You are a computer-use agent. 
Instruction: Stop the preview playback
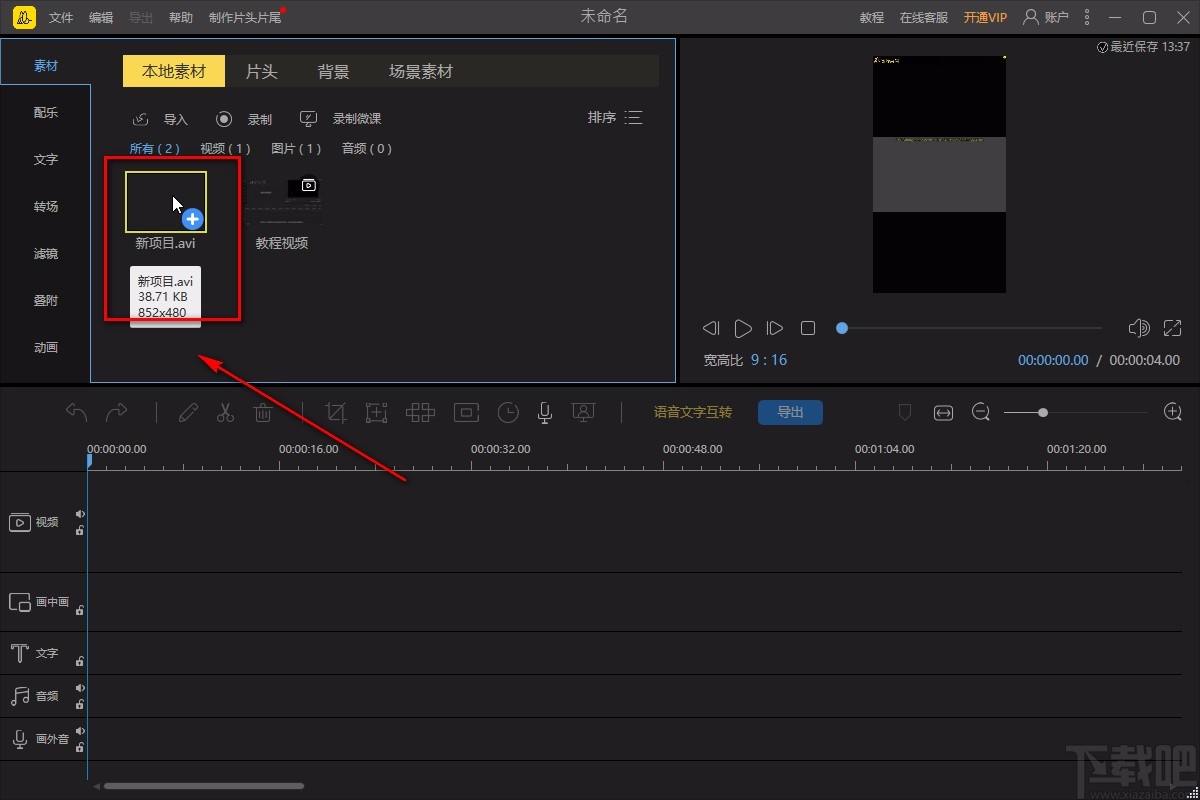808,328
